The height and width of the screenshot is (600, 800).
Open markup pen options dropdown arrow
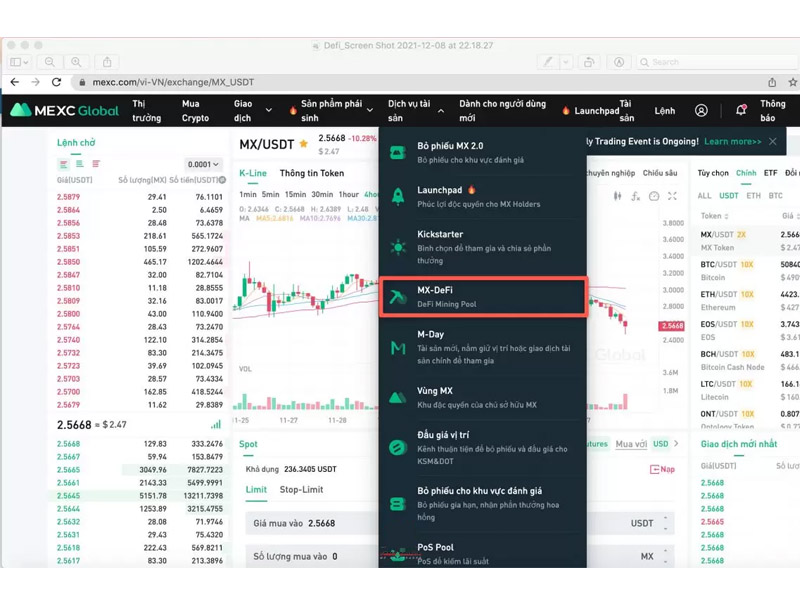(566, 62)
